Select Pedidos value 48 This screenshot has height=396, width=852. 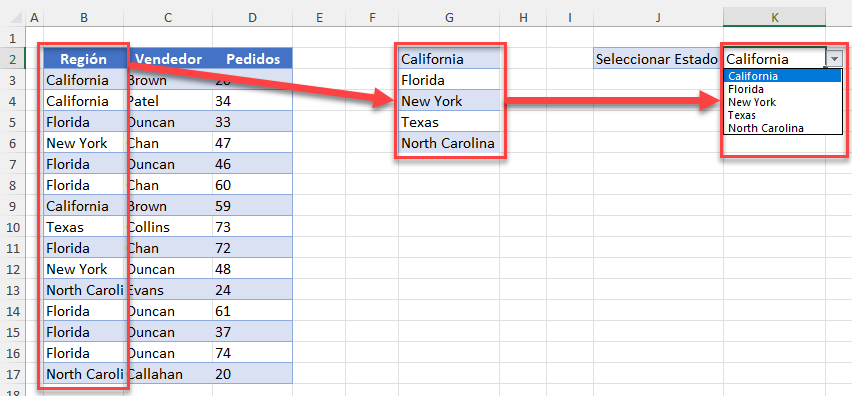pyautogui.click(x=252, y=269)
